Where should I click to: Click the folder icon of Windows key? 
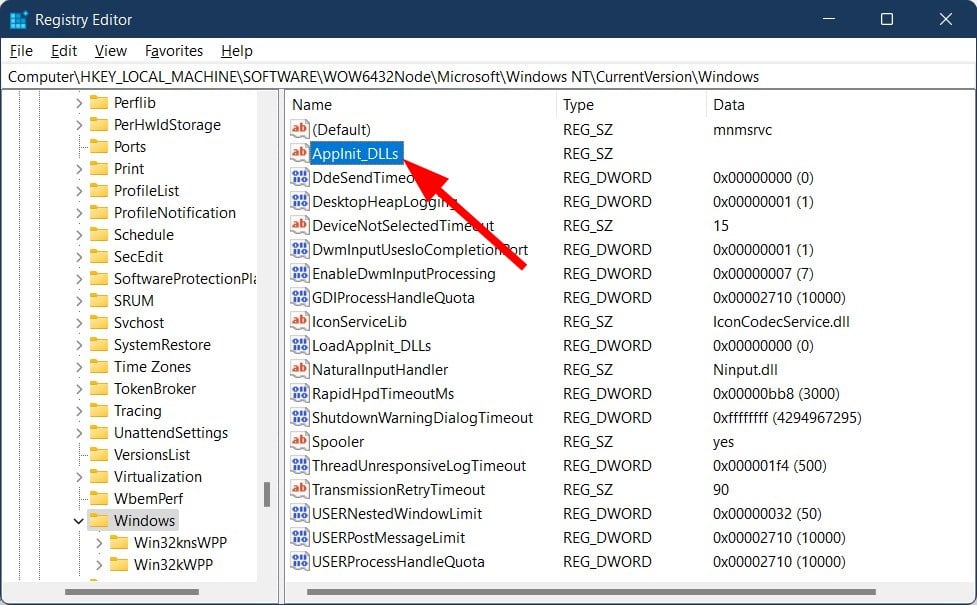click(99, 520)
